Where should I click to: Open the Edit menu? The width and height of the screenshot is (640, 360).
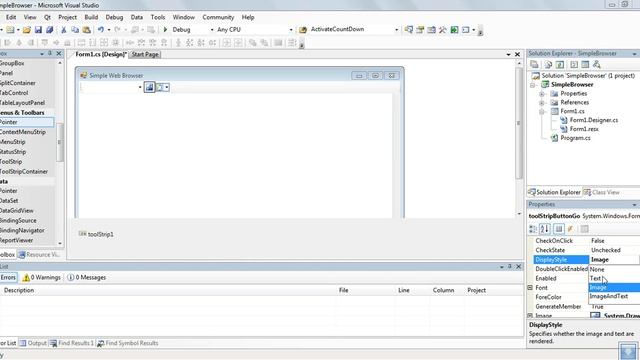click(11, 17)
